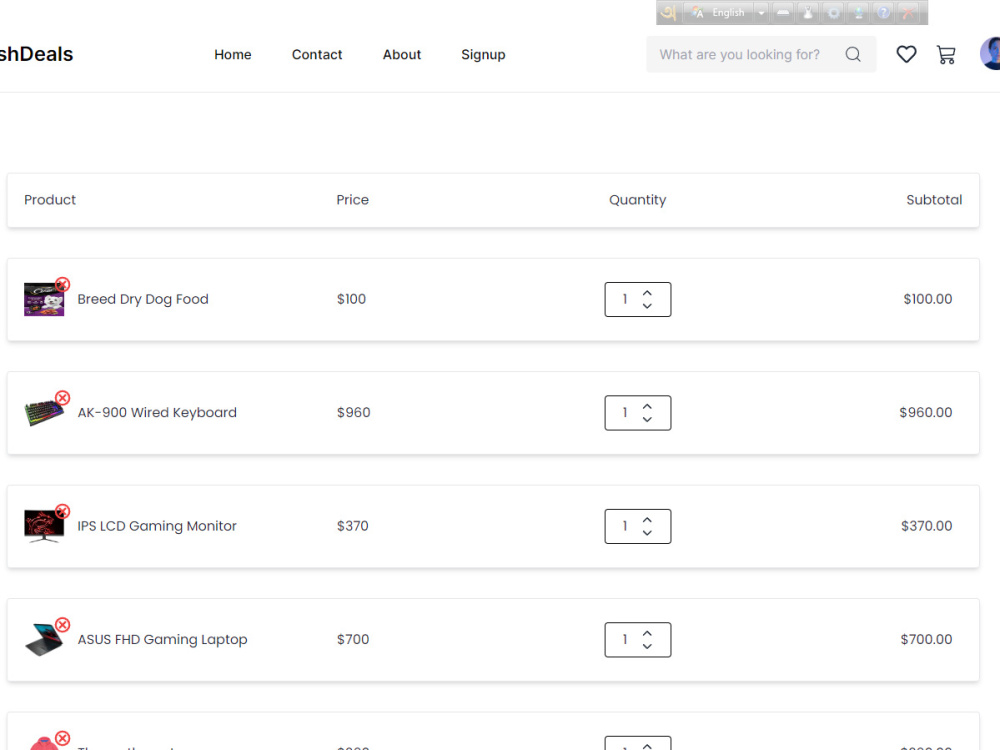This screenshot has height=750, width=1000.
Task: Go to the Home nav link
Action: coord(233,55)
